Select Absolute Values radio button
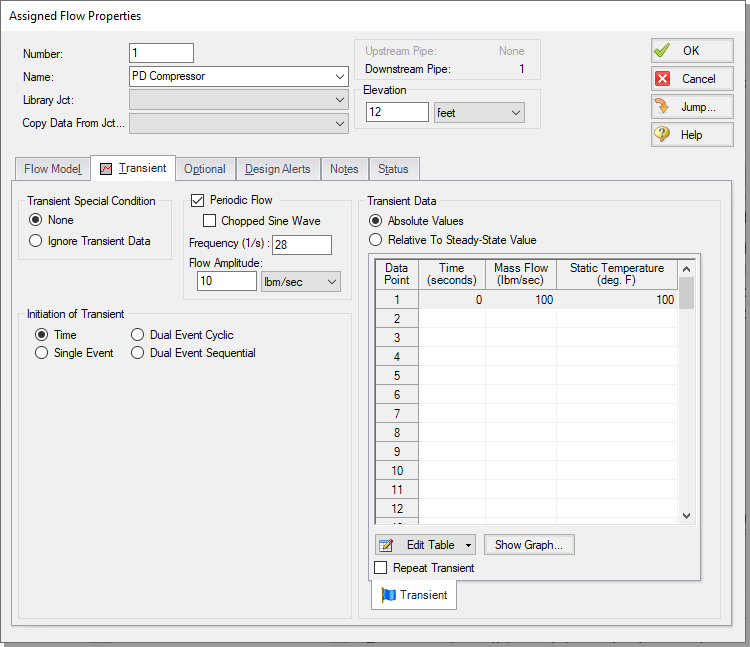 (x=375, y=221)
